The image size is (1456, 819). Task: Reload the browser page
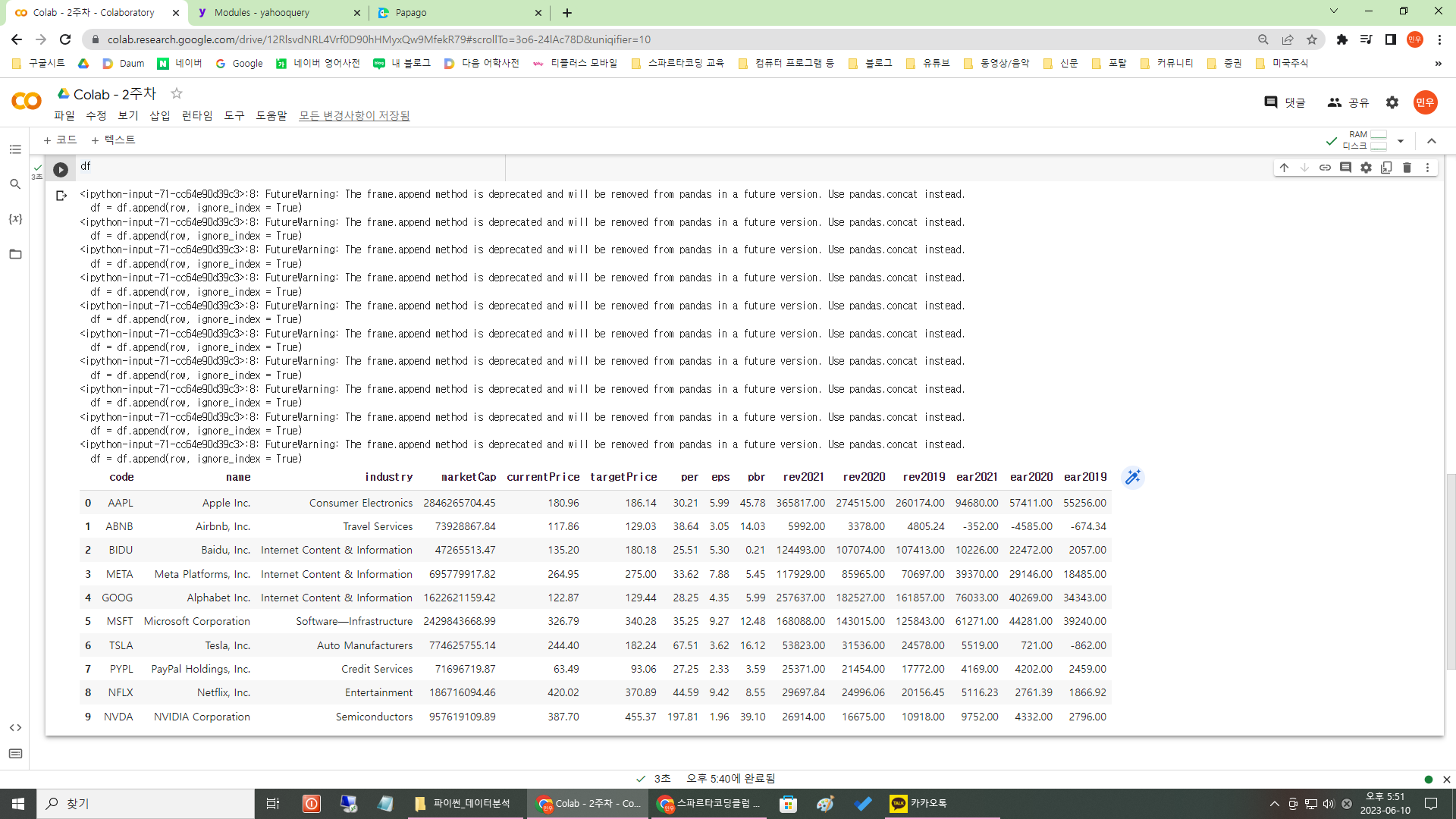tap(65, 39)
